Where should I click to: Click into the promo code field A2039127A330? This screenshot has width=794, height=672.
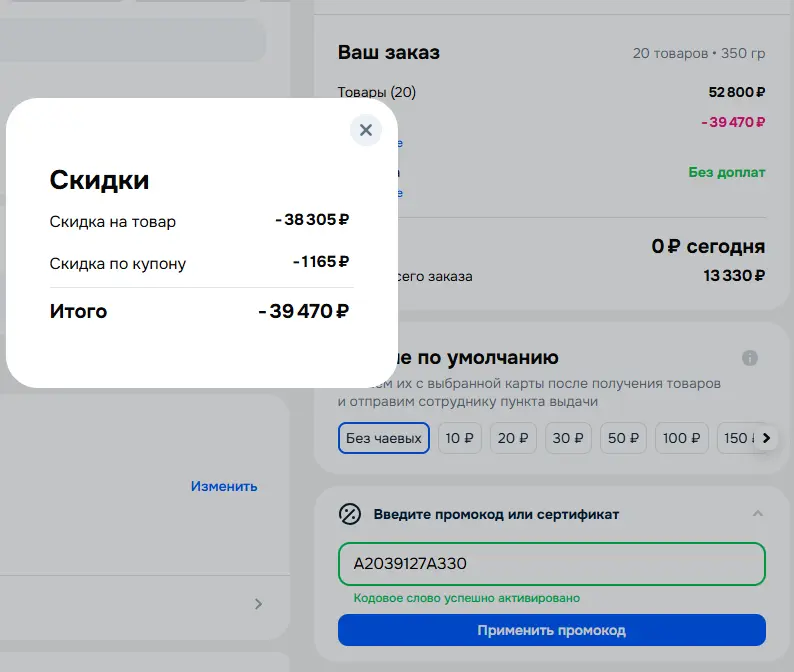[551, 564]
